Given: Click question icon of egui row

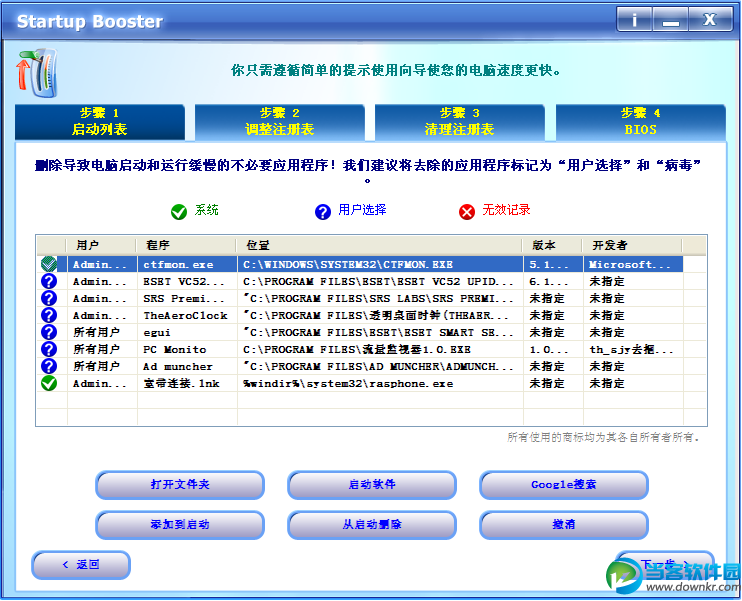Looking at the screenshot, I should click(49, 332).
